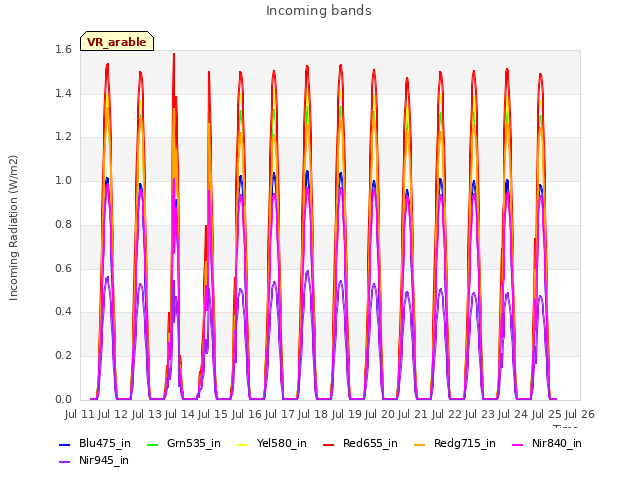Screen dimensions: 640x480
Task: Select the Yel580_in legend label
Action: pos(282,444)
